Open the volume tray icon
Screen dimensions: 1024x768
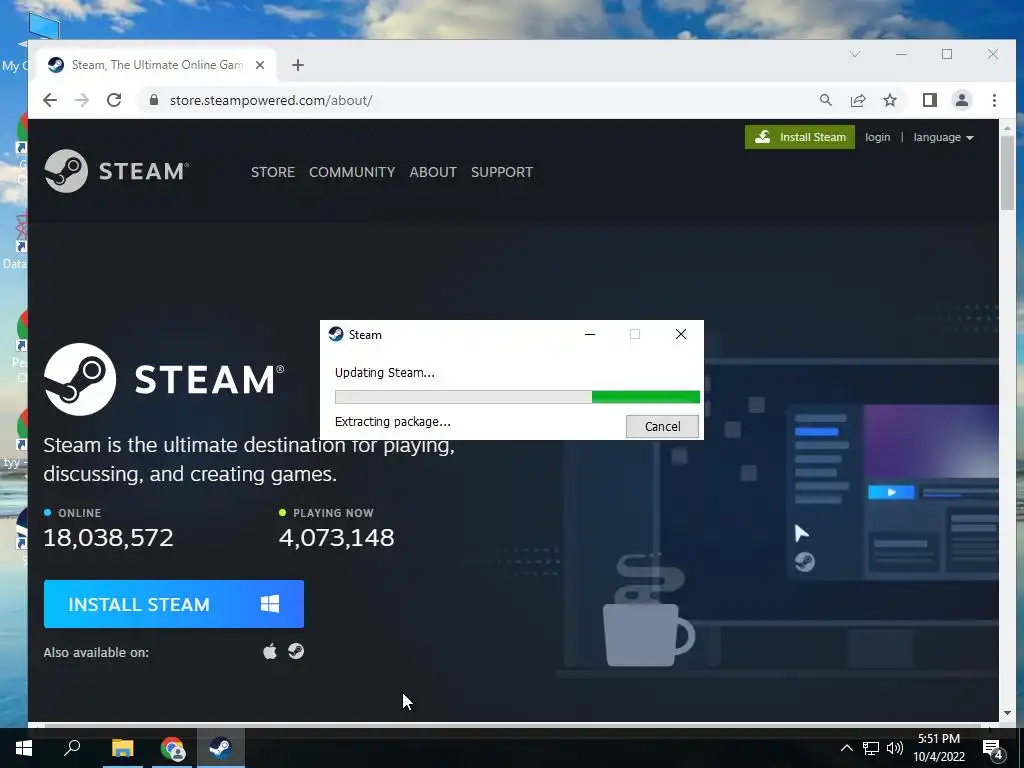[x=895, y=748]
